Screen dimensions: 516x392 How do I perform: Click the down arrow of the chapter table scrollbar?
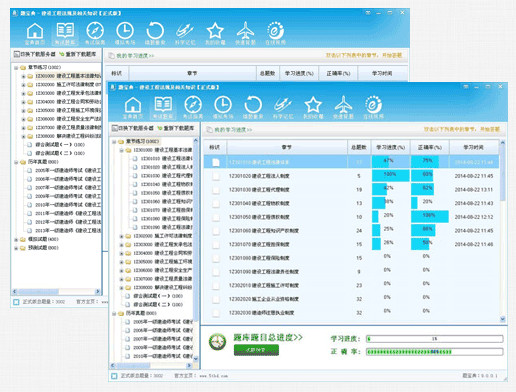point(503,319)
